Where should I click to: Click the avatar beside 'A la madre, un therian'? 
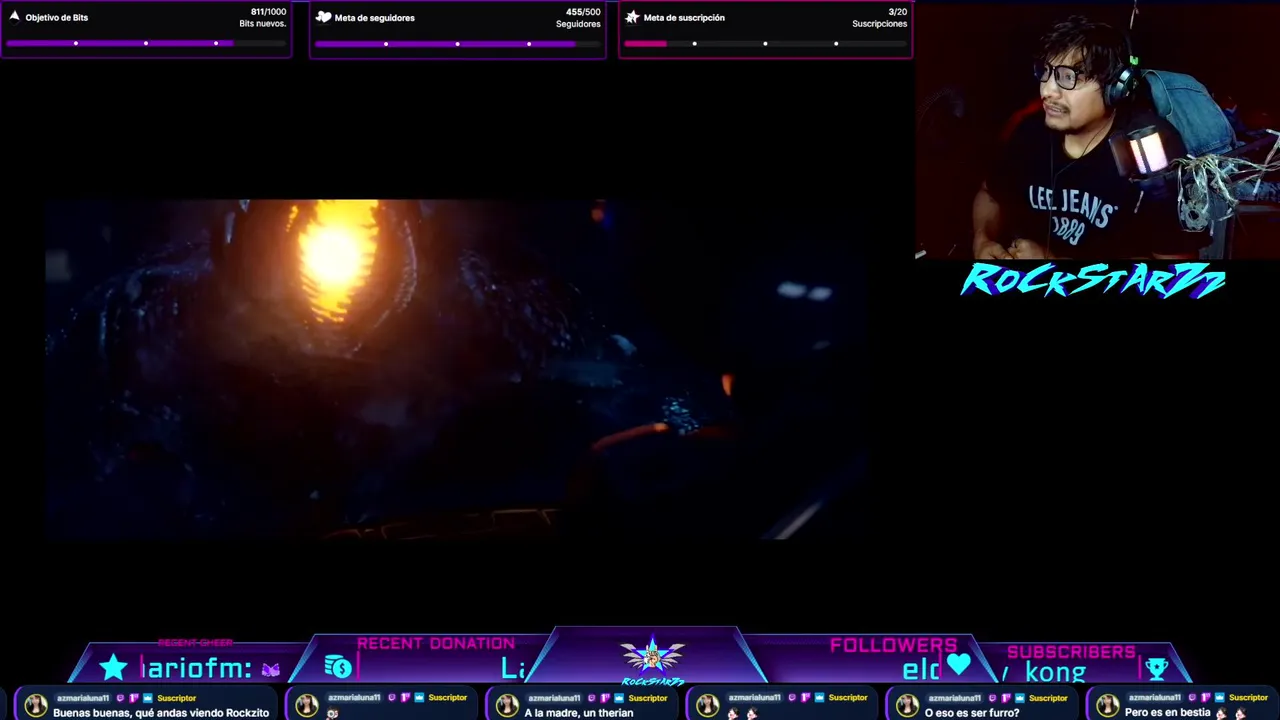coord(507,705)
